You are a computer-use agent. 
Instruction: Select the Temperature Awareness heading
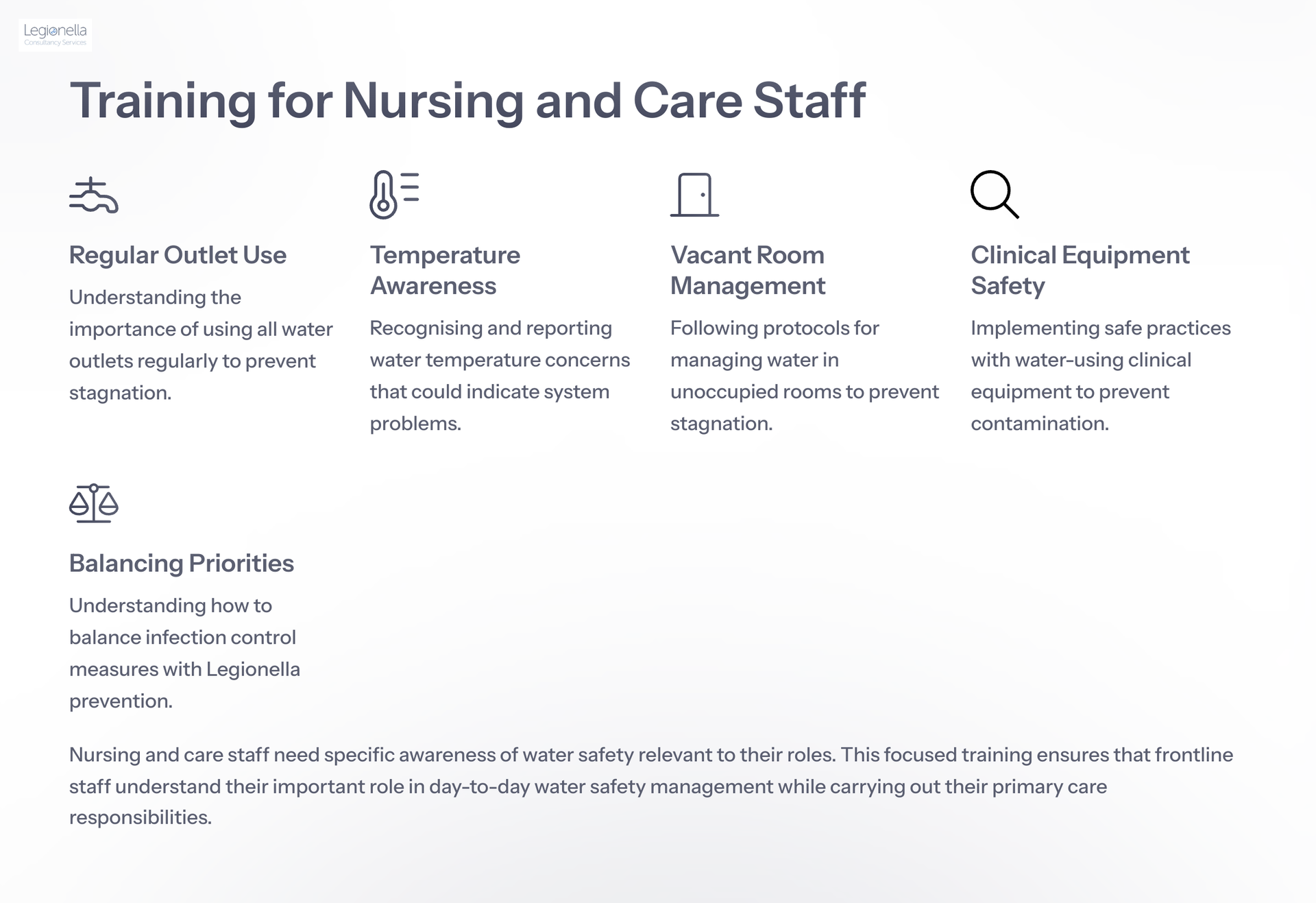pyautogui.click(x=446, y=270)
